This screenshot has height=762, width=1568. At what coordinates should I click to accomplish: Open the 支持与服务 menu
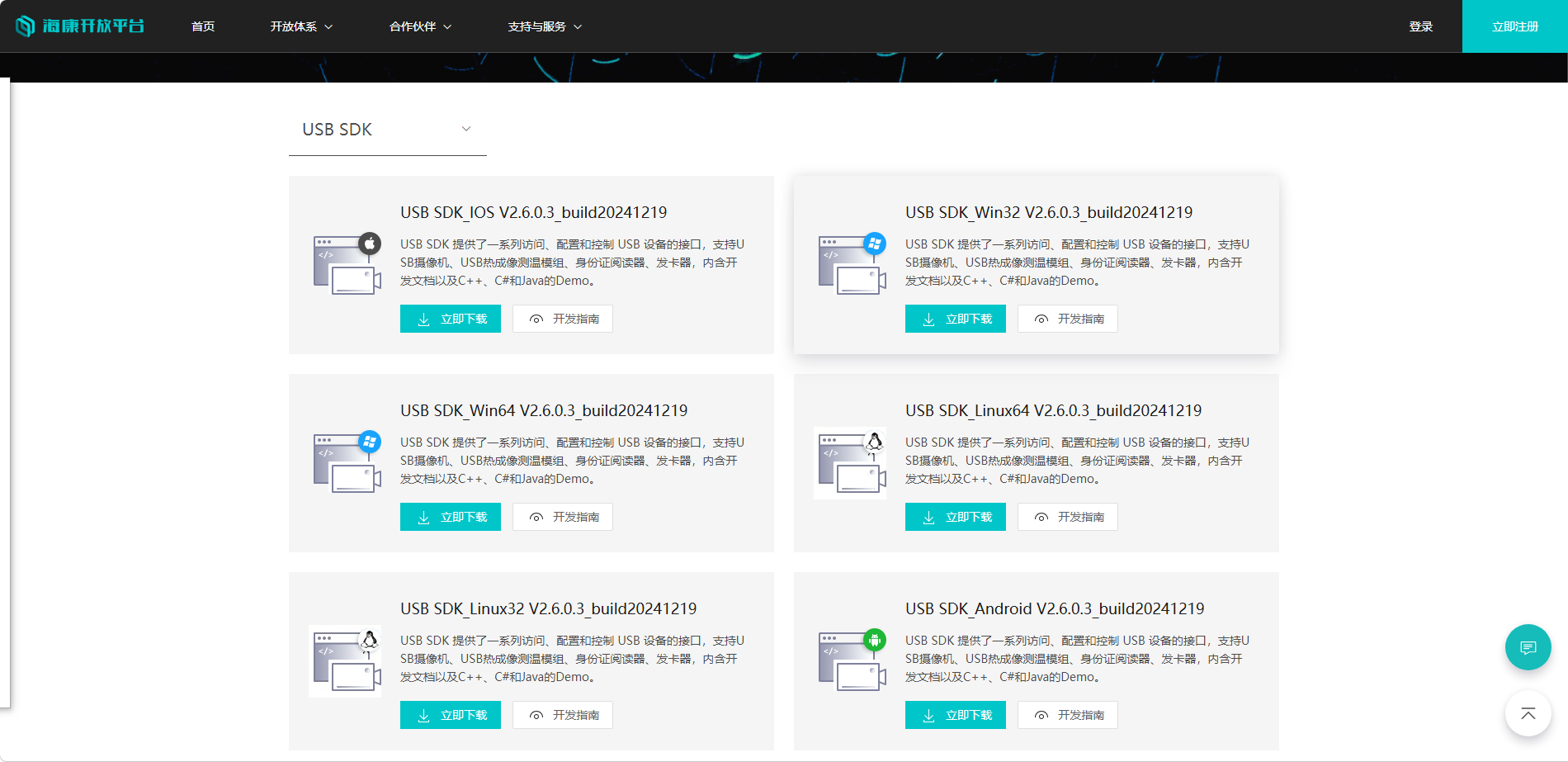545,26
